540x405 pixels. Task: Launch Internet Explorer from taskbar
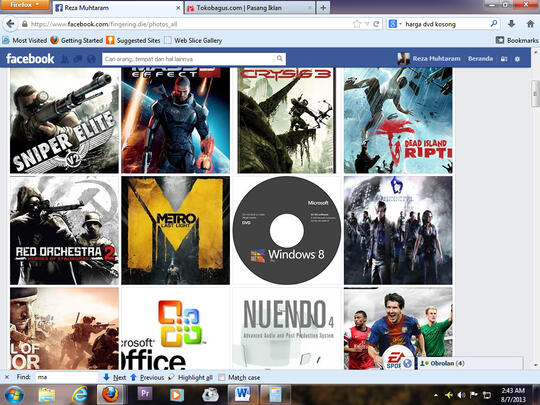point(80,395)
